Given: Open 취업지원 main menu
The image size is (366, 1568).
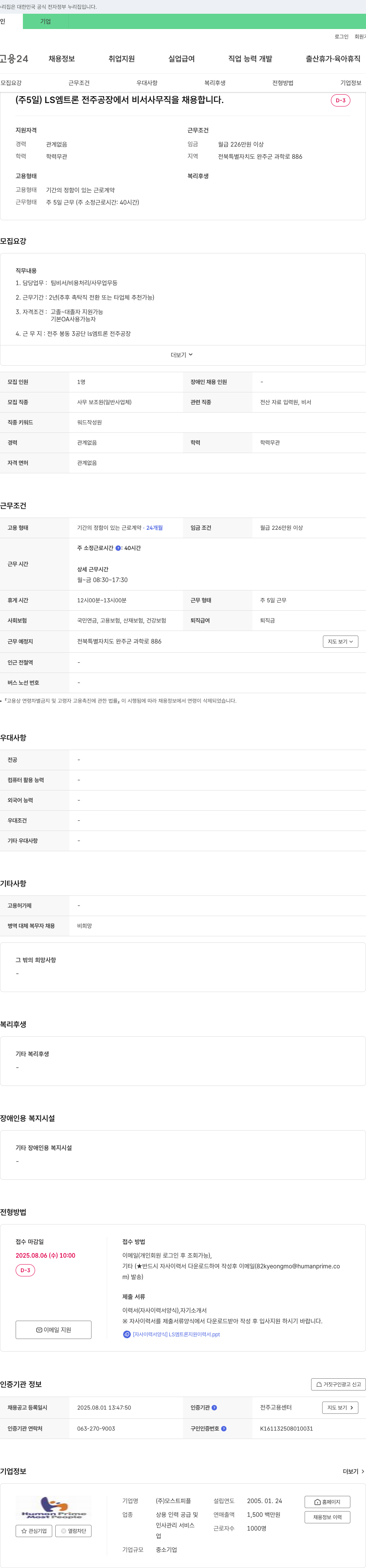Looking at the screenshot, I should pos(122,58).
